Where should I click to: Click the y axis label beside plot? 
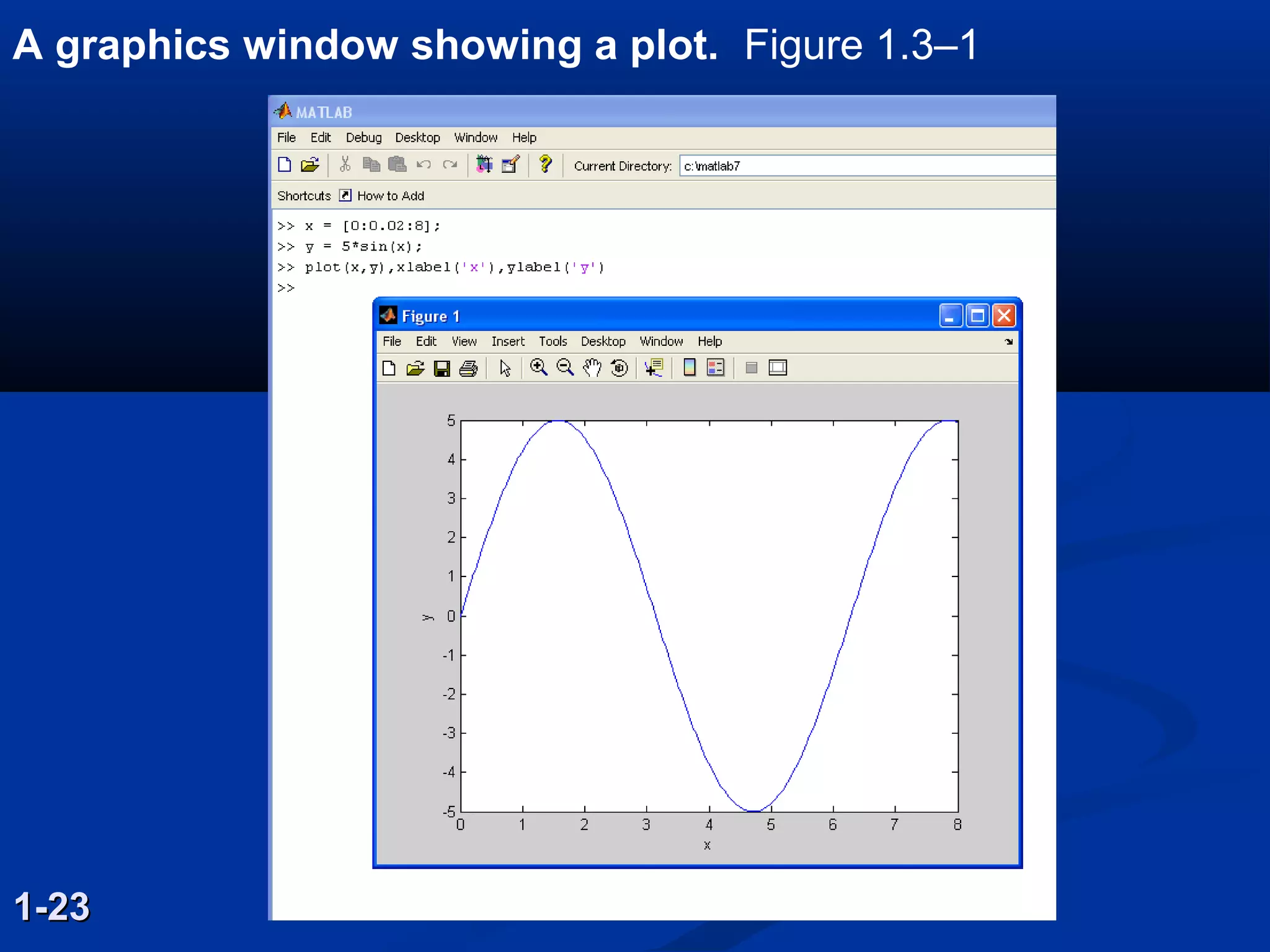(428, 617)
